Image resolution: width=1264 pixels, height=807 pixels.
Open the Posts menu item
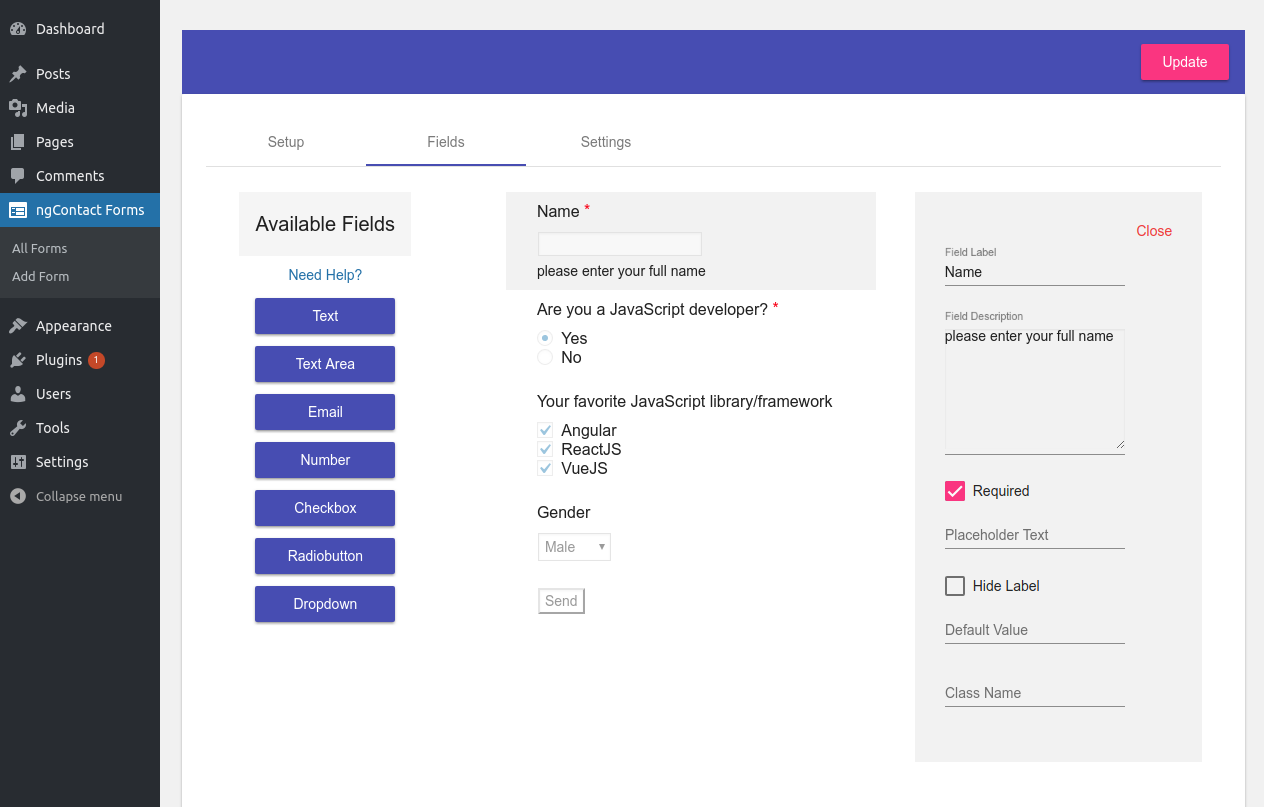click(x=80, y=74)
